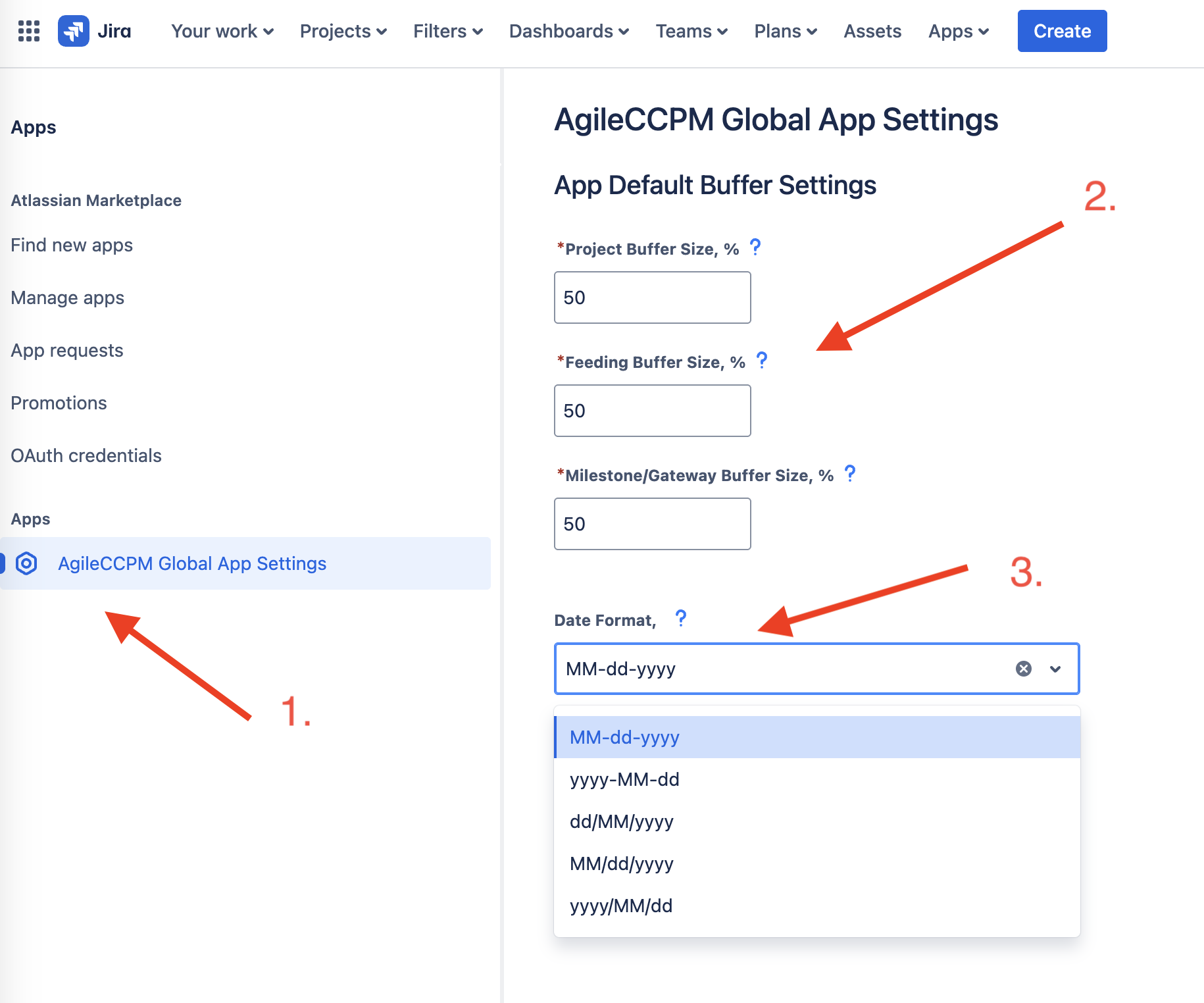Open Find new apps in sidebar
1204x1003 pixels.
click(72, 245)
